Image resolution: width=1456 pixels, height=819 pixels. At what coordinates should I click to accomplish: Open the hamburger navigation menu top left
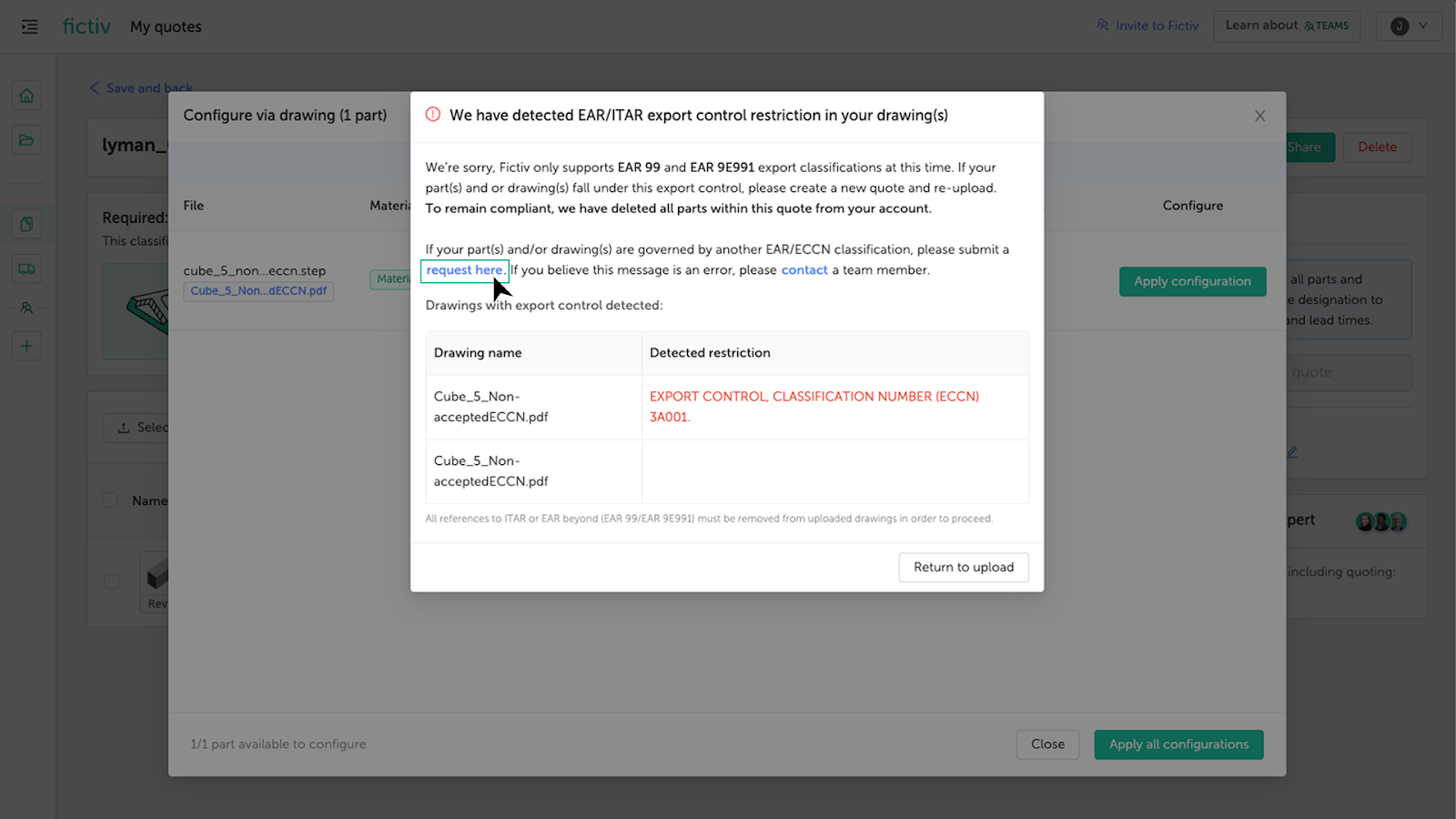[x=29, y=25]
